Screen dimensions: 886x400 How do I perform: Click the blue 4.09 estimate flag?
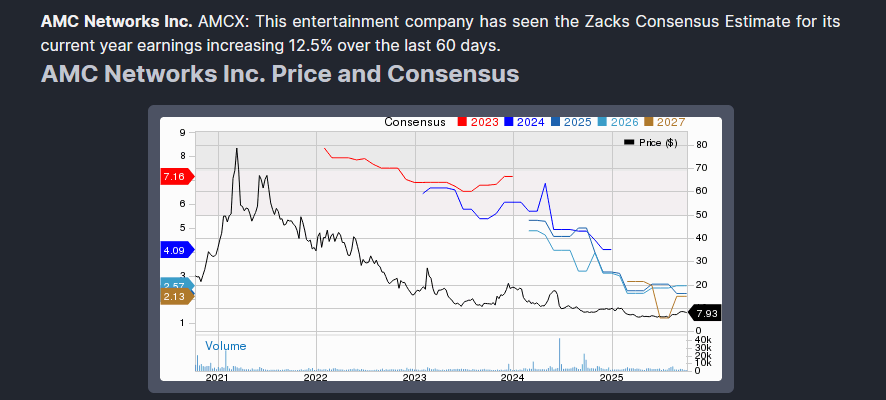tap(174, 250)
